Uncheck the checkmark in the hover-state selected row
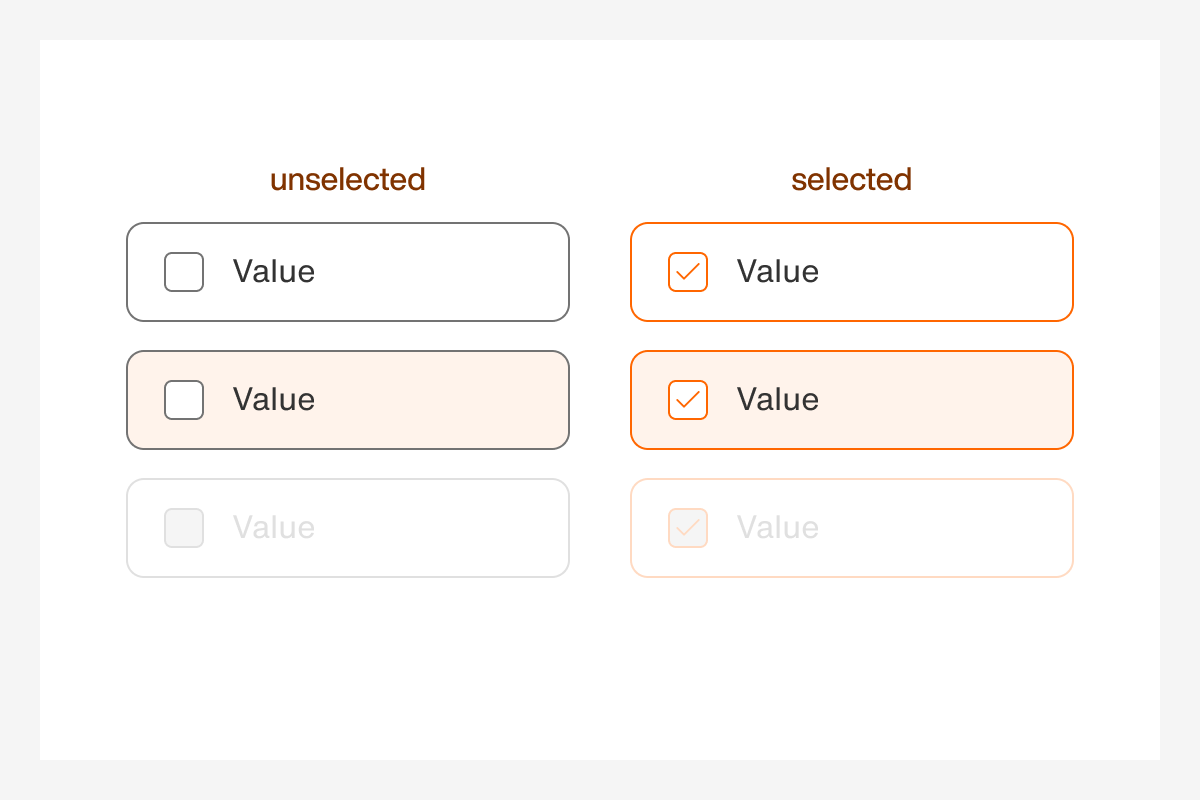Screen dimensions: 1200x800 click(x=687, y=399)
